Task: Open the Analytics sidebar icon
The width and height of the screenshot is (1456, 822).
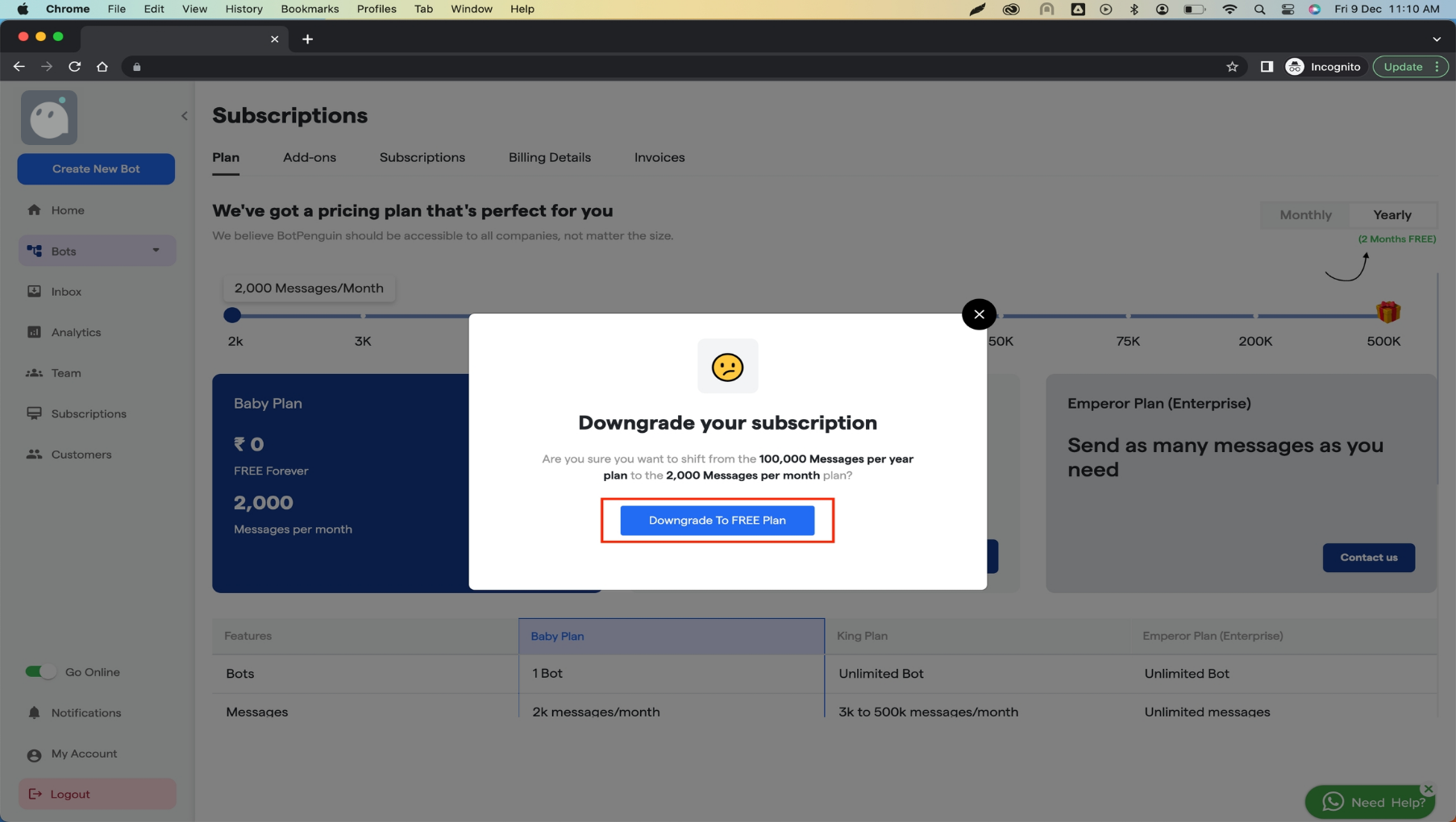Action: point(35,332)
